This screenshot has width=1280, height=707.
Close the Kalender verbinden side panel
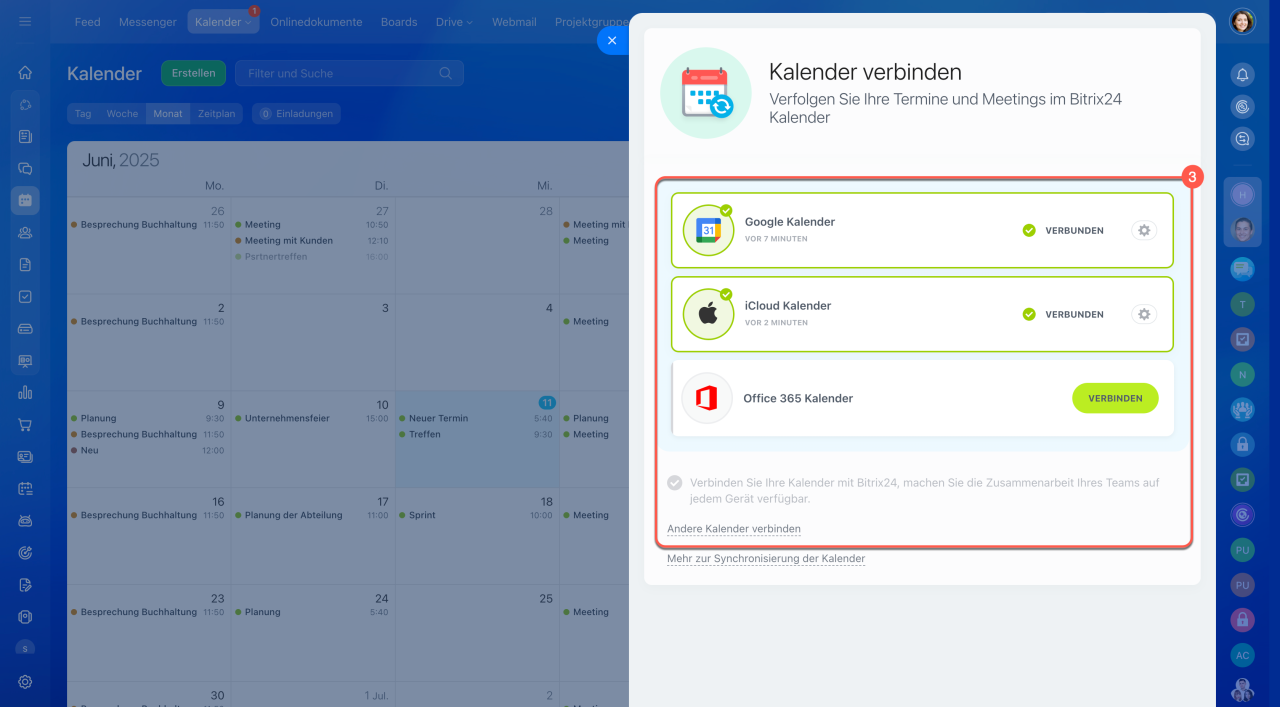pyautogui.click(x=612, y=40)
